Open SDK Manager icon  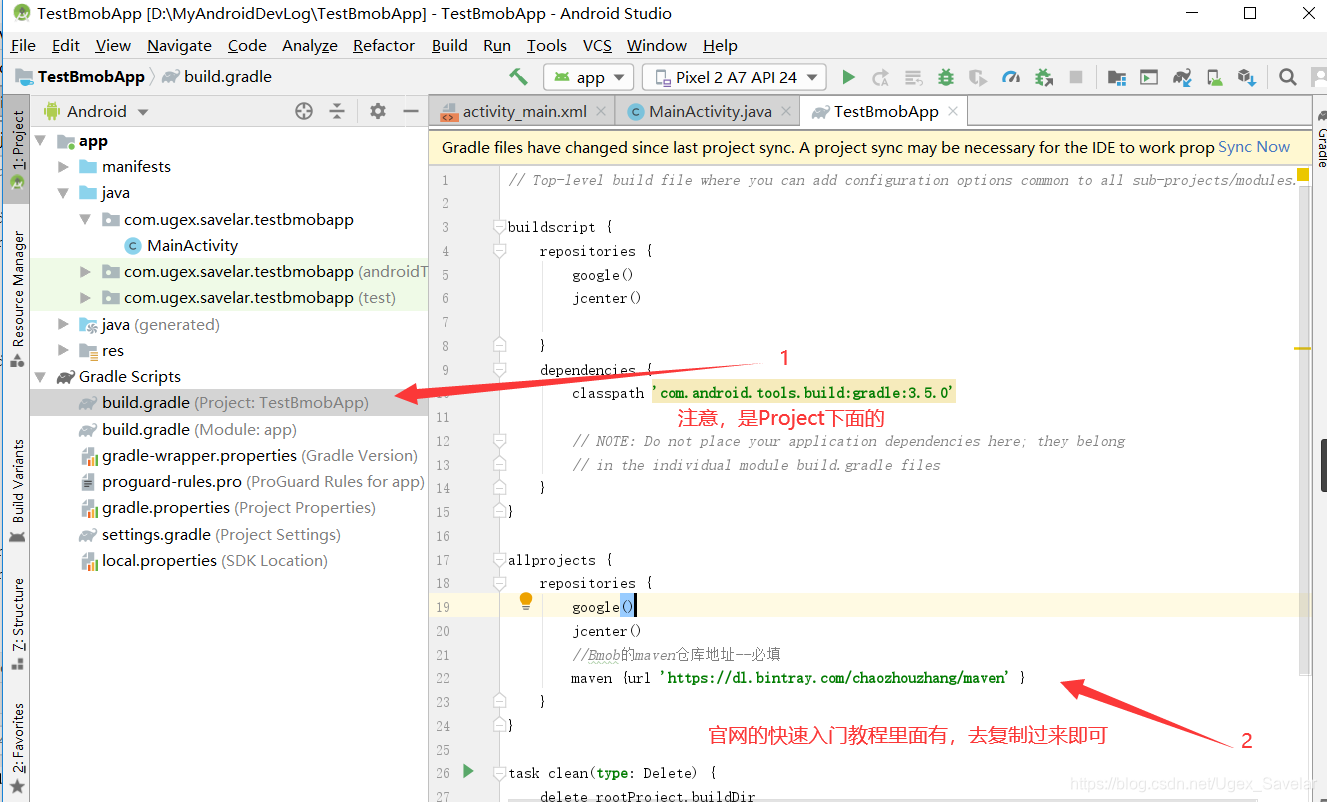click(1246, 77)
